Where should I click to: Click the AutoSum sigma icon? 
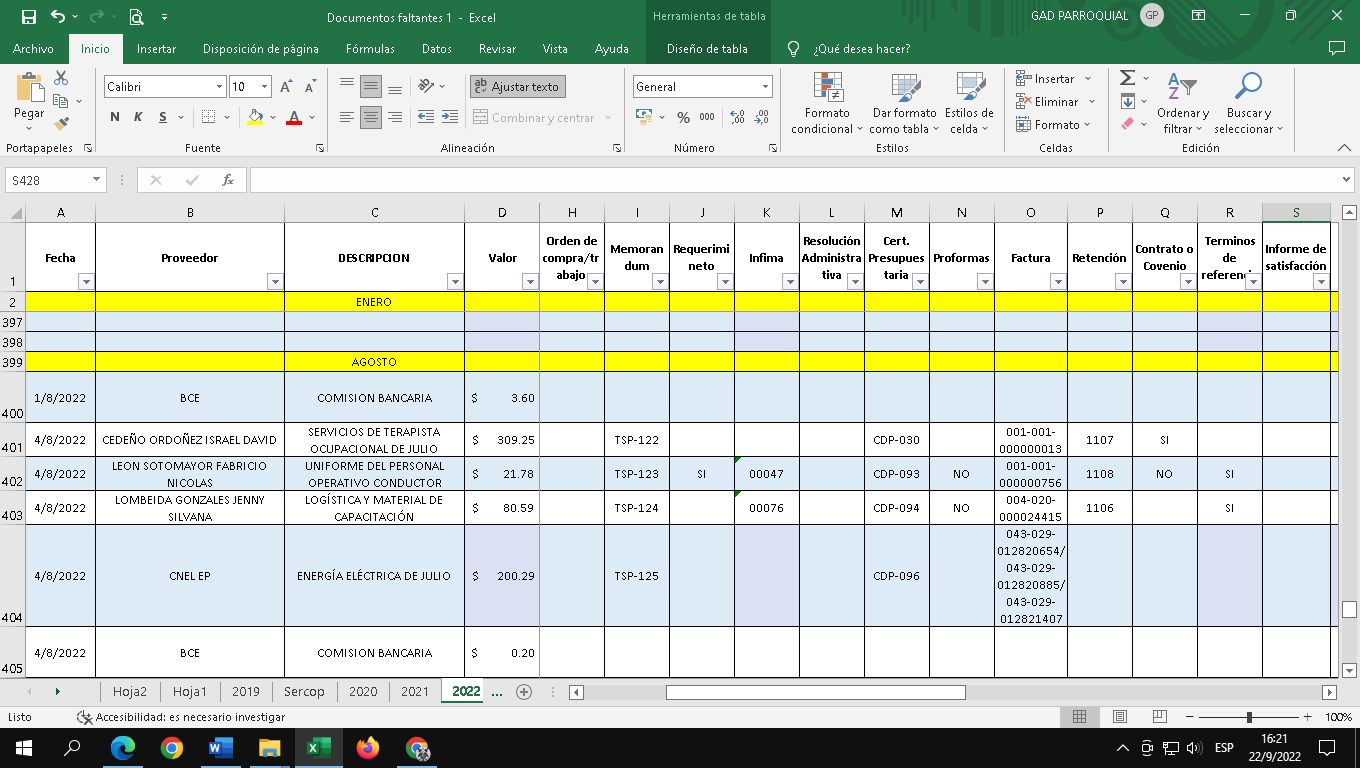[x=1127, y=78]
